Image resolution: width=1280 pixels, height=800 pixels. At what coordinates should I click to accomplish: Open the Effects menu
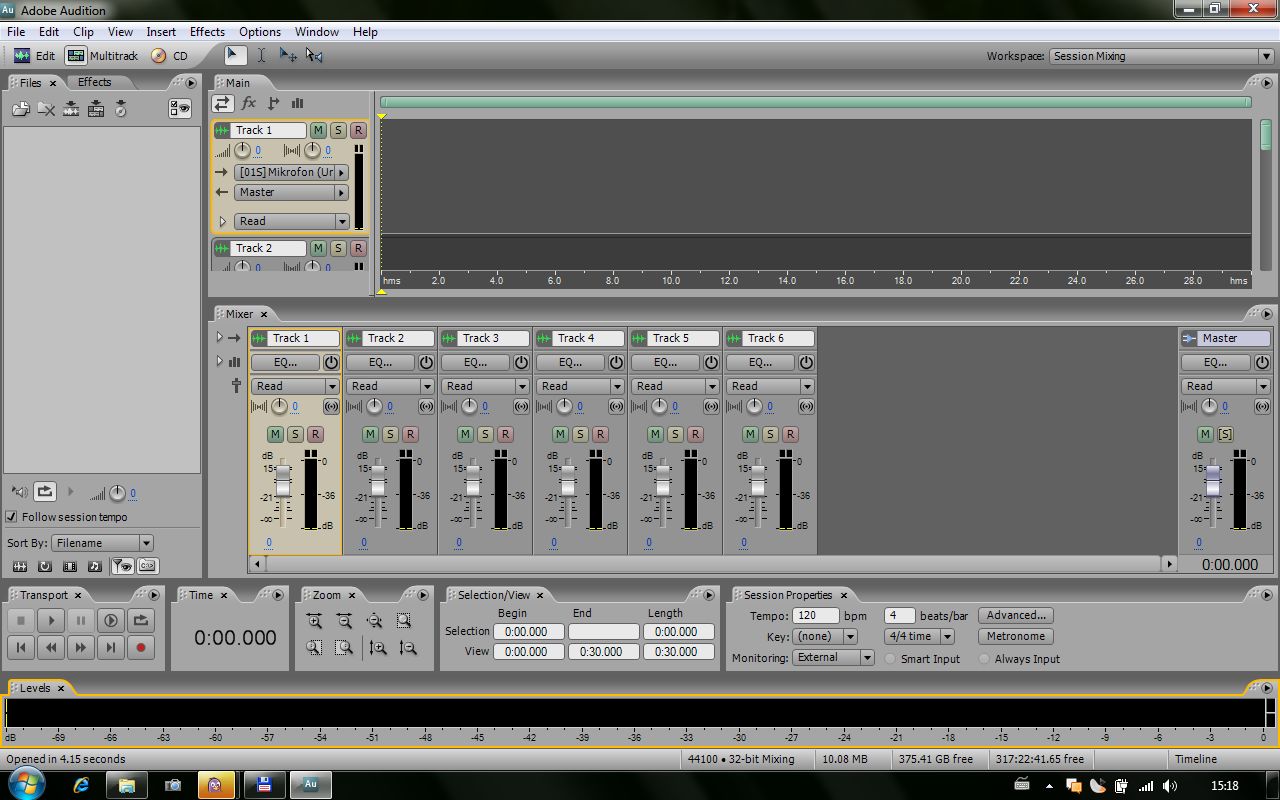[207, 31]
